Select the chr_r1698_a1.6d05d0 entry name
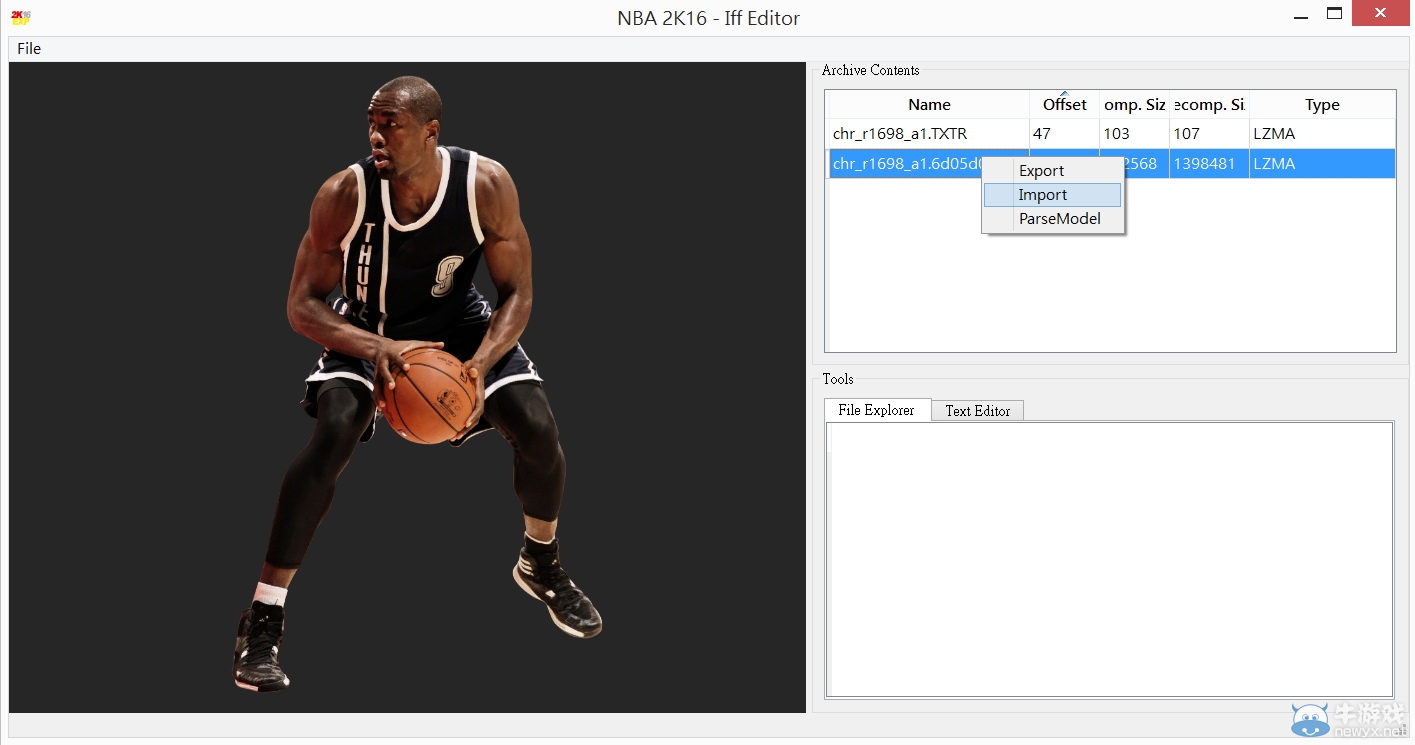1415x745 pixels. 908,164
